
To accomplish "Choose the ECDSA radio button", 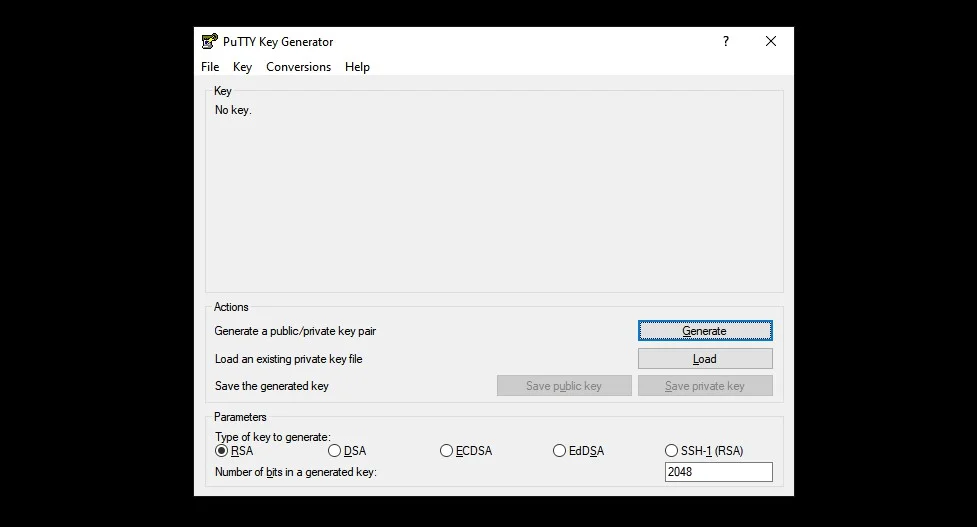I will coord(466,450).
